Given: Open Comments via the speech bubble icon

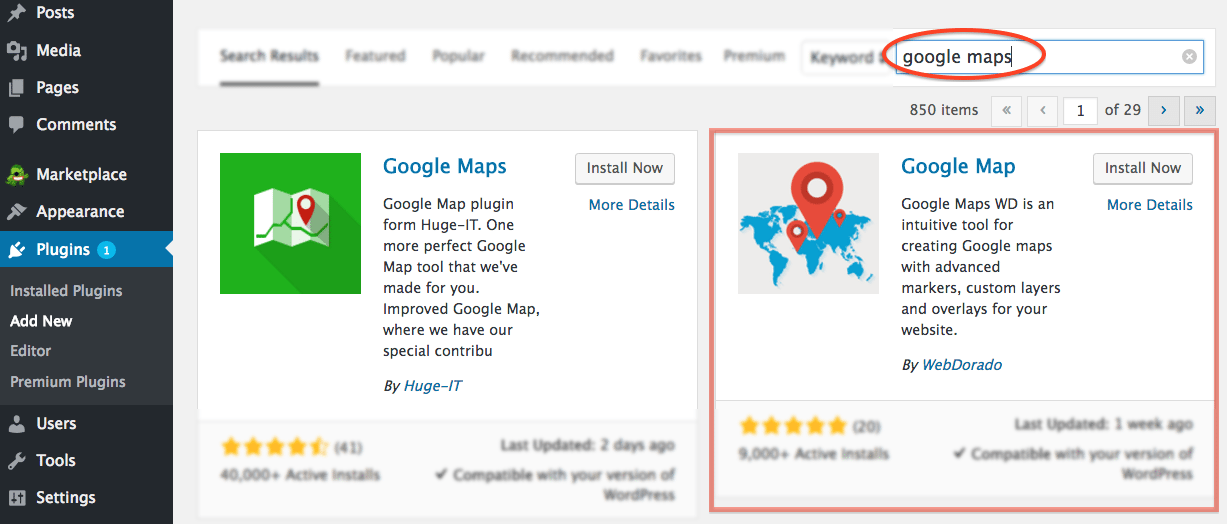Looking at the screenshot, I should 16,125.
